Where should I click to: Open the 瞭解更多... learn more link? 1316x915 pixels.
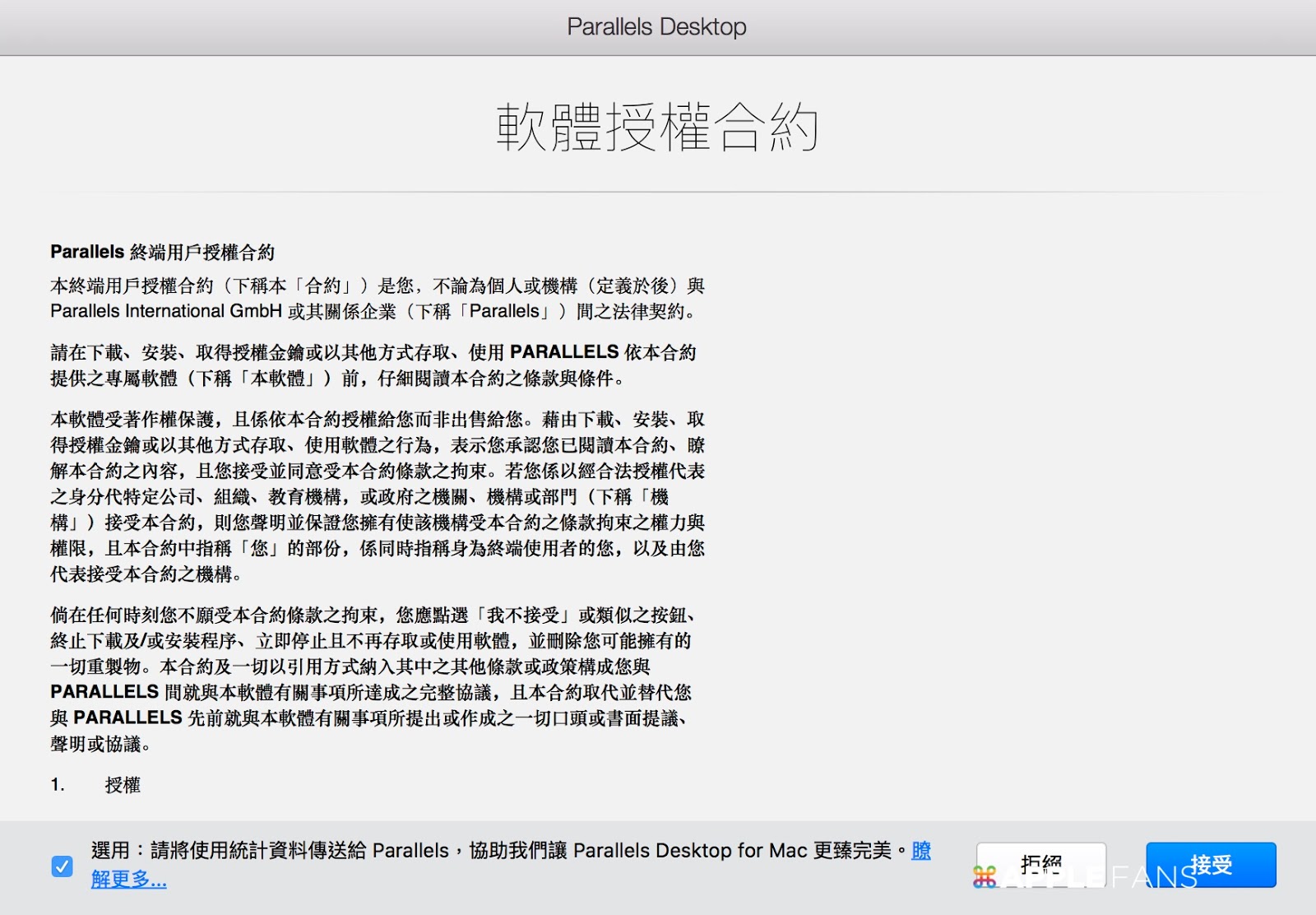(x=129, y=879)
